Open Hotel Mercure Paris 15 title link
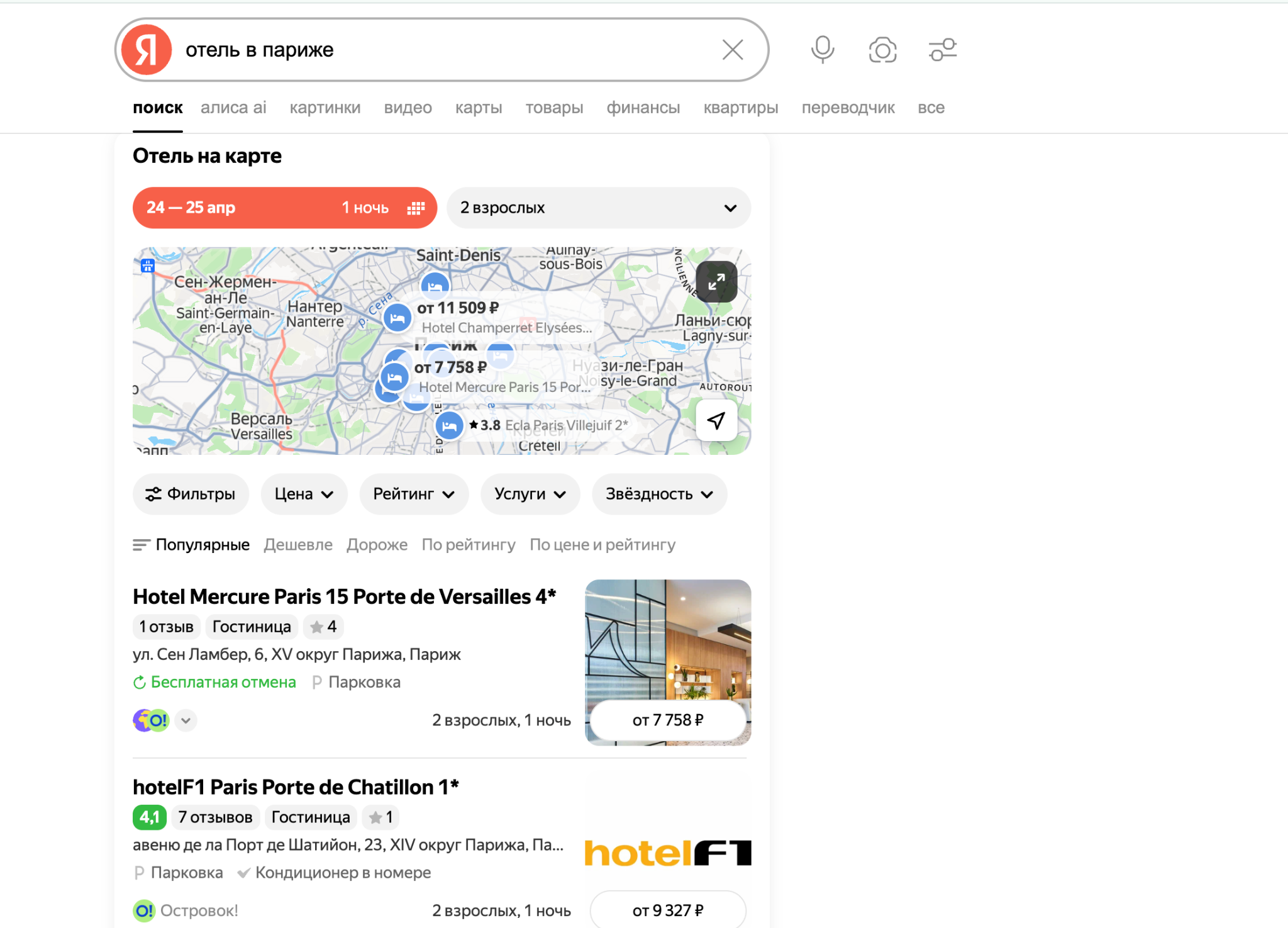This screenshot has height=928, width=1288. coord(344,596)
